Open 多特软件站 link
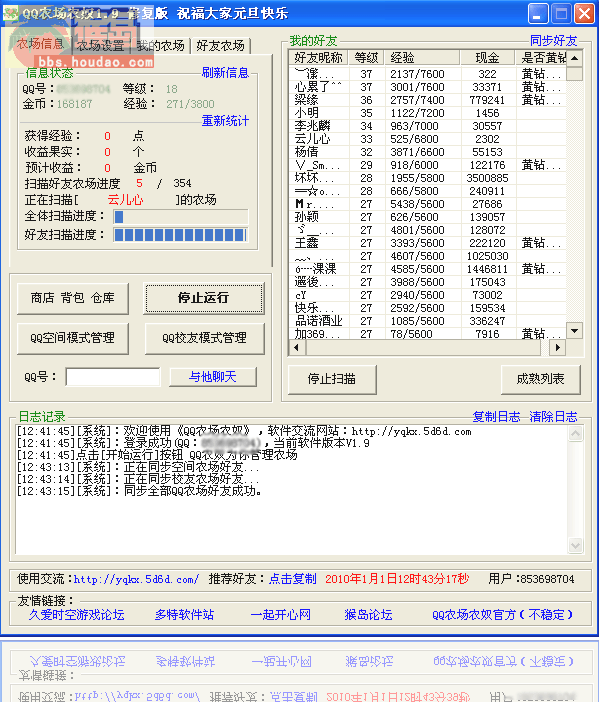Screen dimensions: 599x702 click(184, 615)
